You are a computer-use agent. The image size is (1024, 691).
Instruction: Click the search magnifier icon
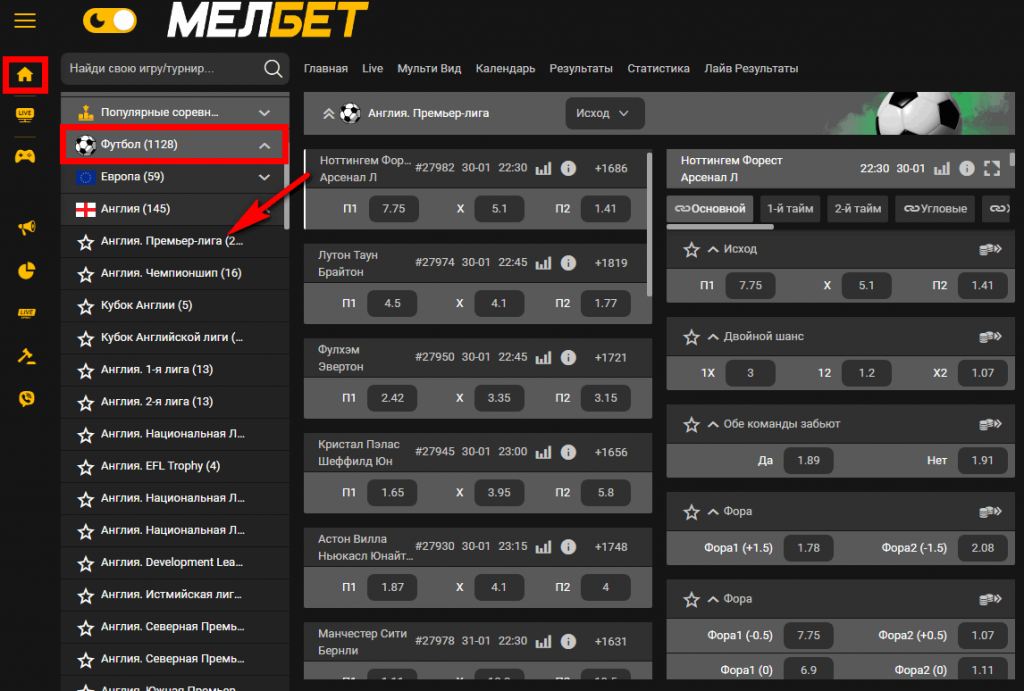click(273, 69)
